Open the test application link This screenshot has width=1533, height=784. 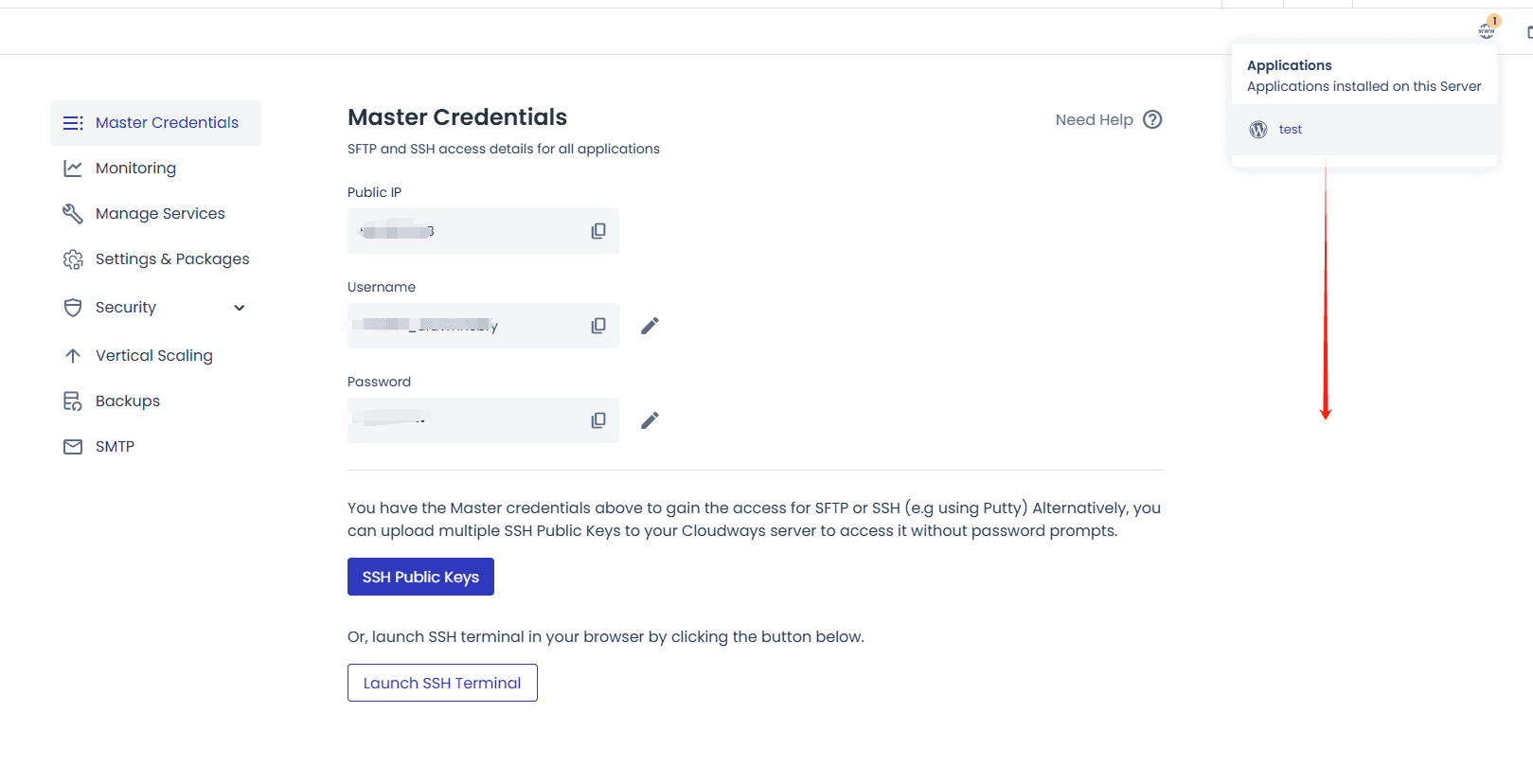tap(1291, 130)
